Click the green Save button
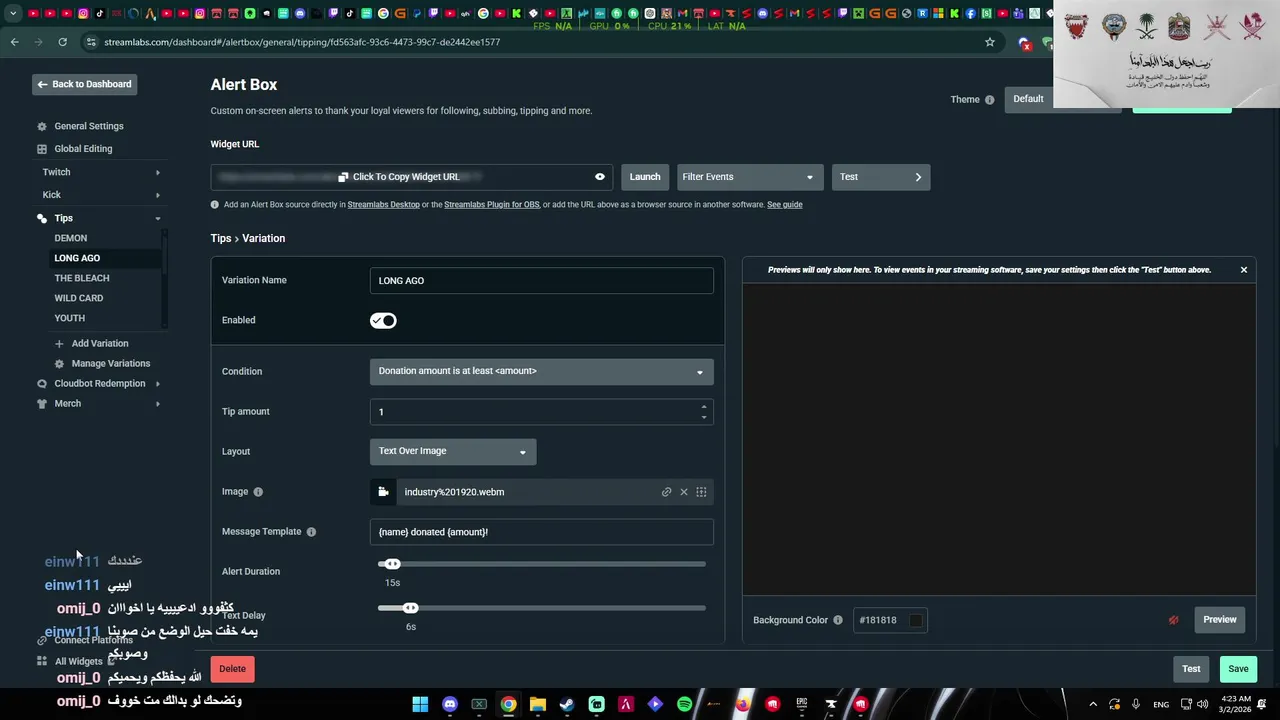 pyautogui.click(x=1238, y=669)
